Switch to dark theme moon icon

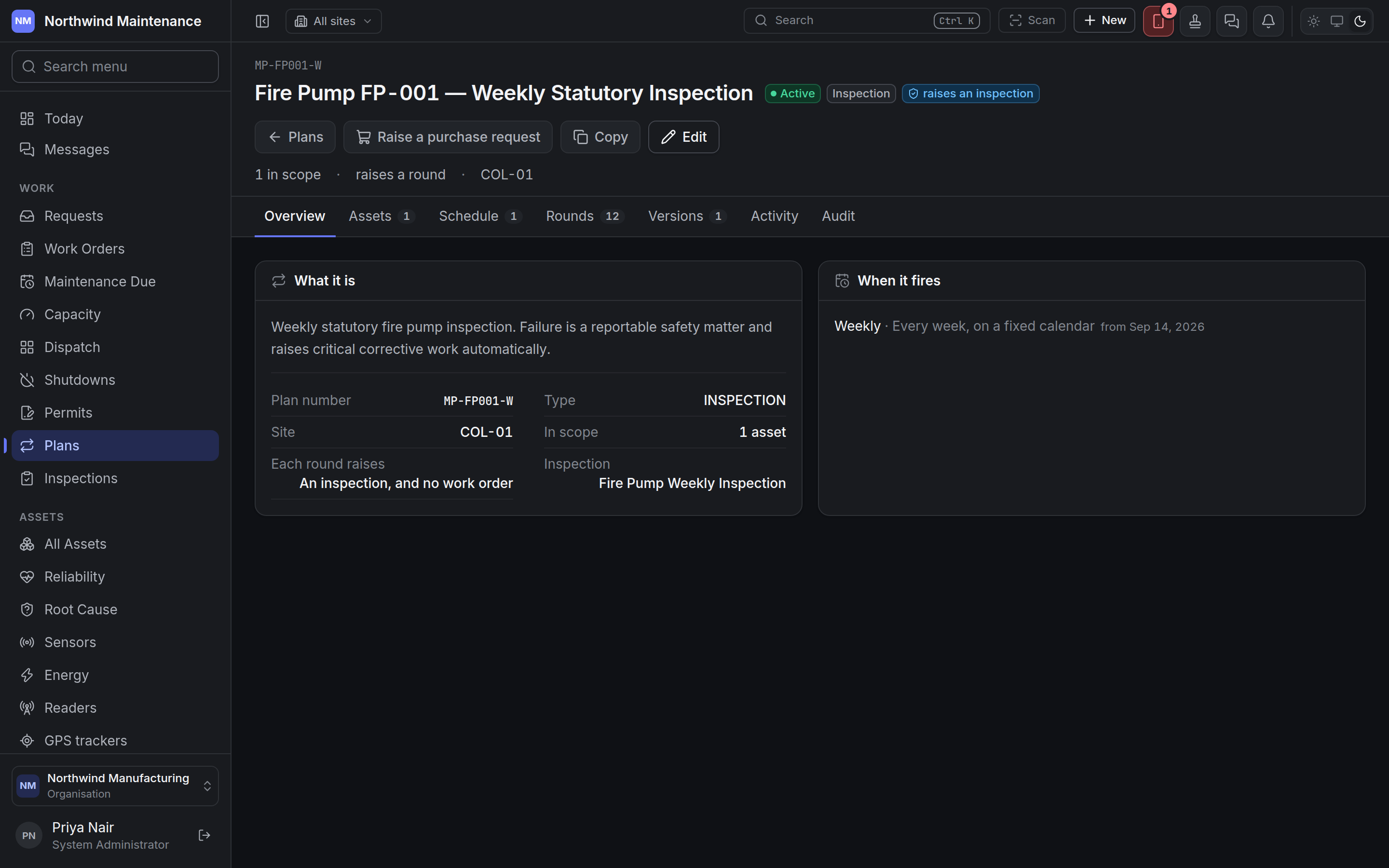(1360, 21)
